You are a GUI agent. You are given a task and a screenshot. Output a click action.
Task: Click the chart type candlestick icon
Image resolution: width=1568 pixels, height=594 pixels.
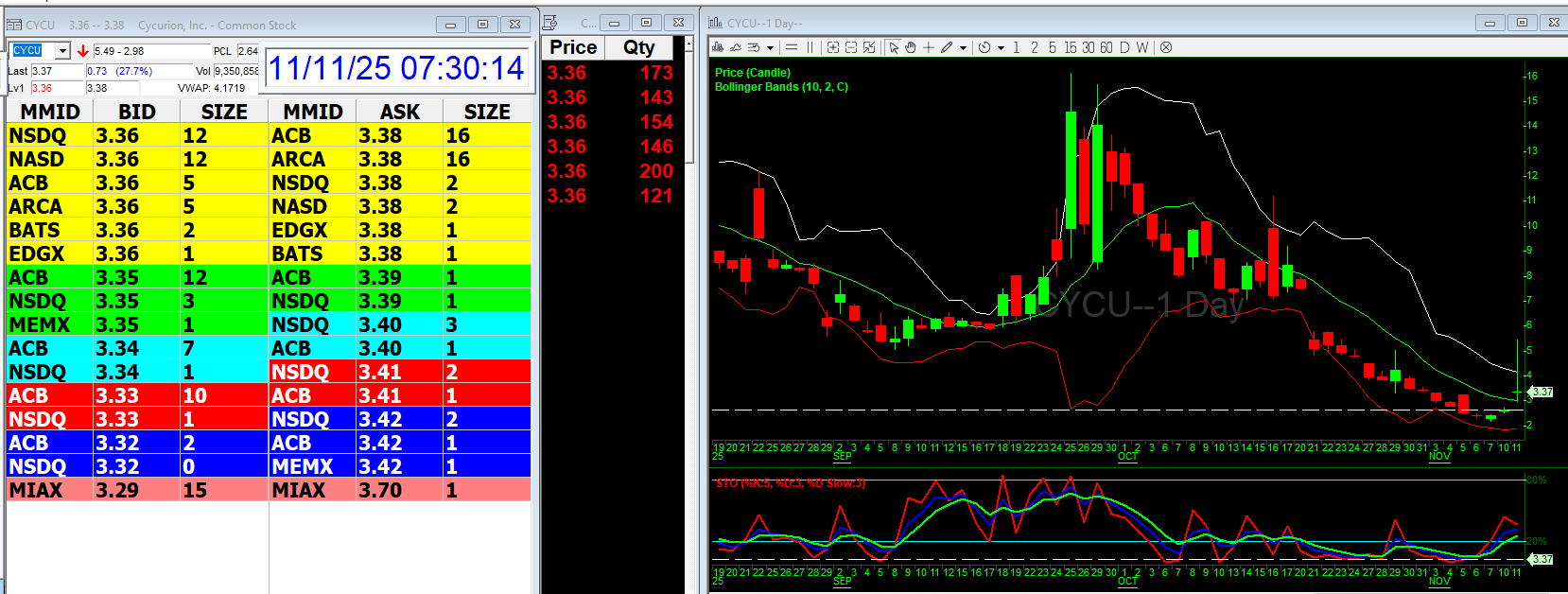[x=718, y=47]
